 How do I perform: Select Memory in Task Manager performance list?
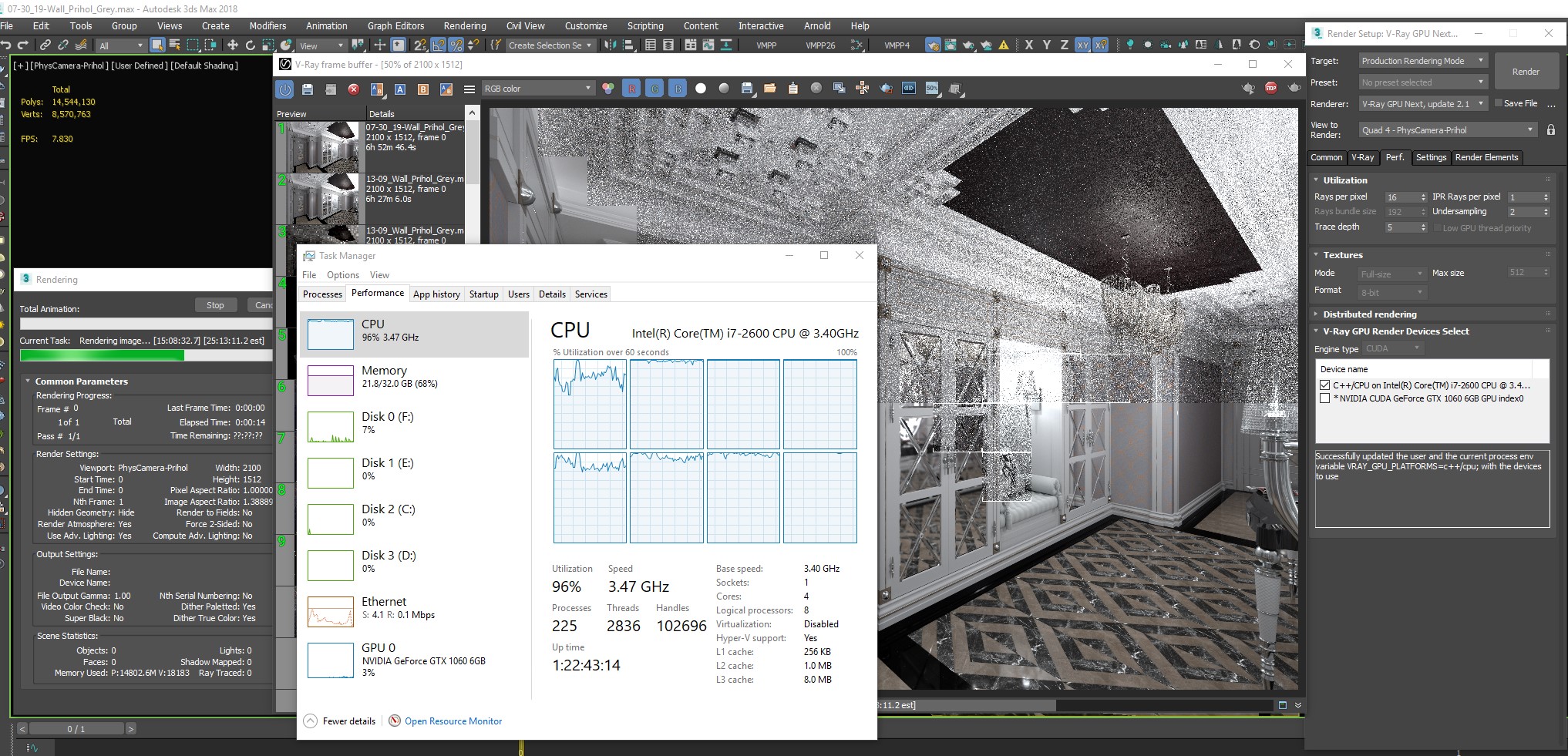414,380
